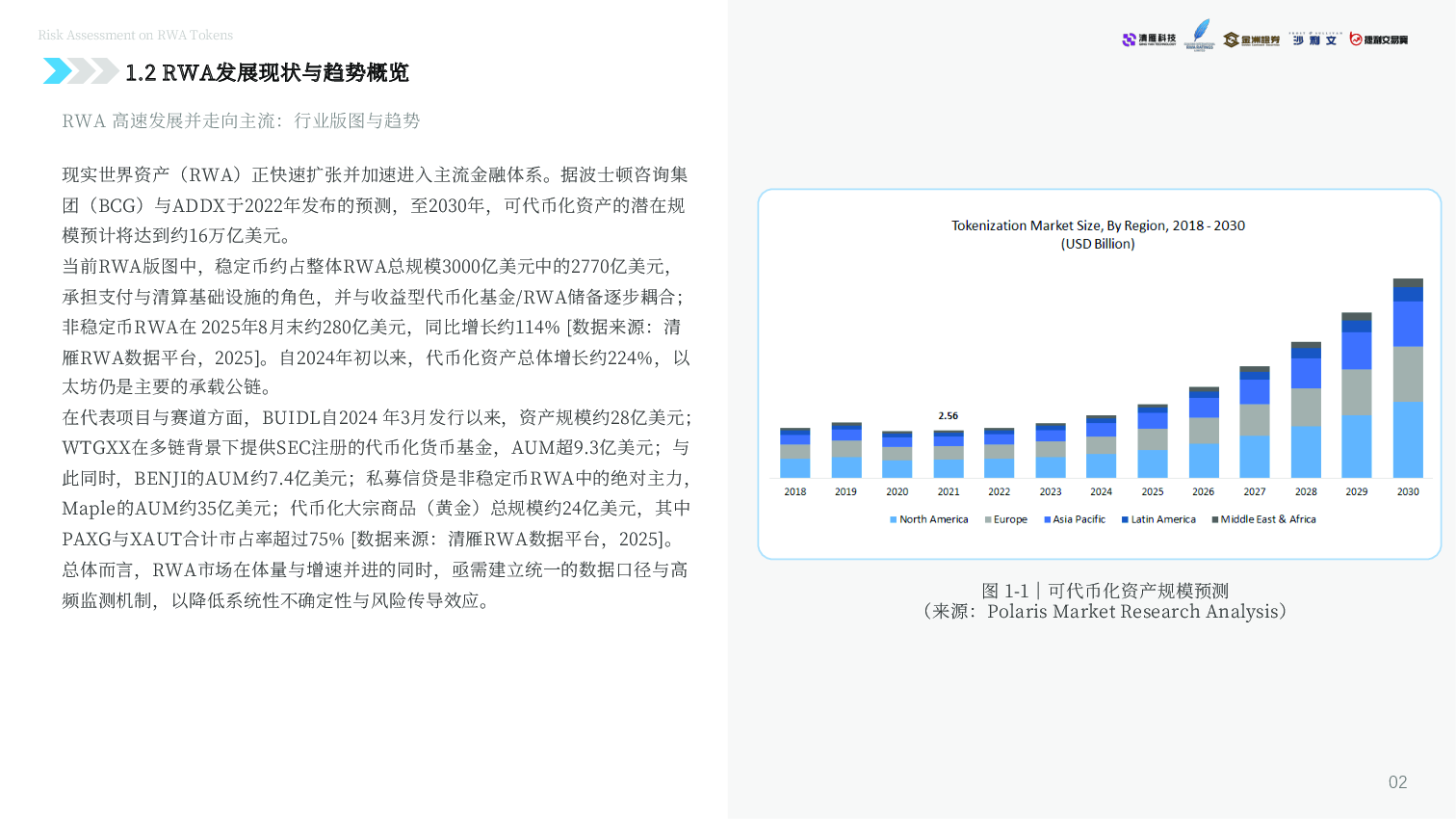Click the Frost & Sullivan logo

tap(1314, 40)
